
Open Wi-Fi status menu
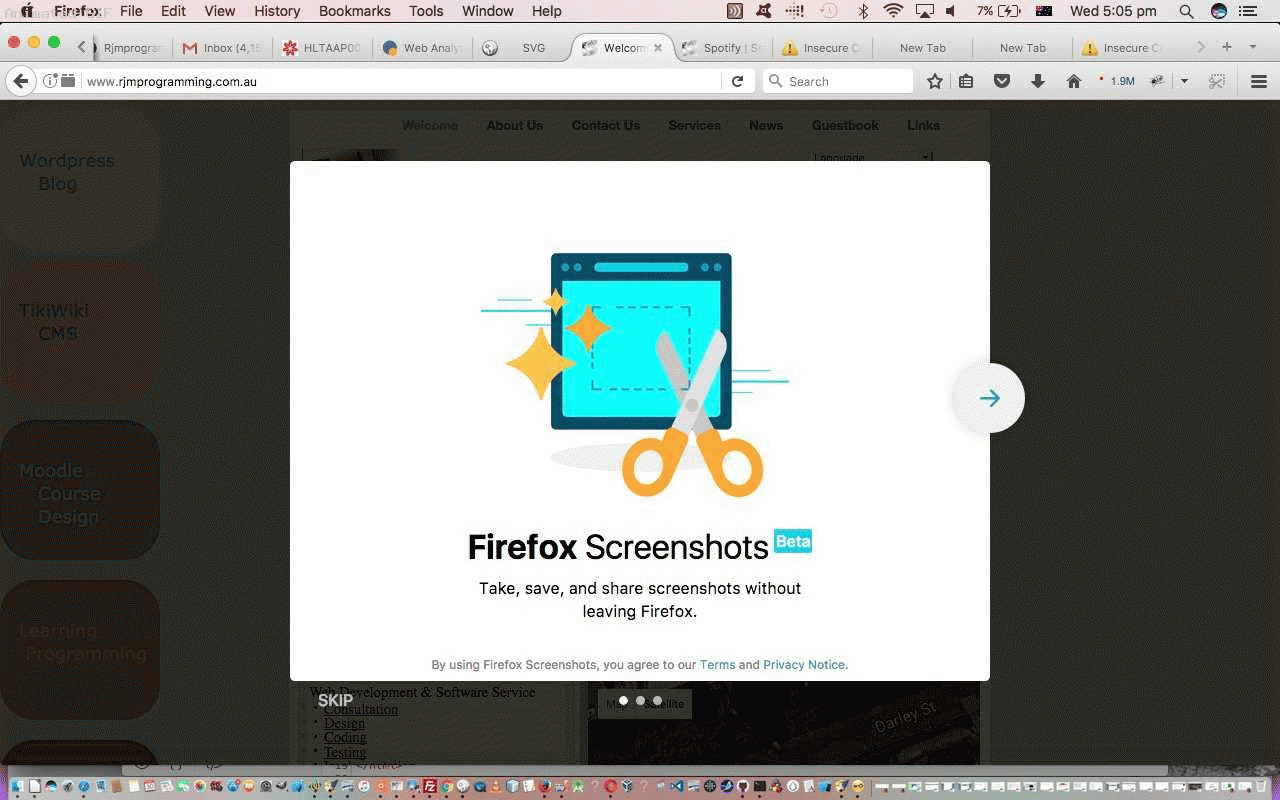[x=893, y=11]
